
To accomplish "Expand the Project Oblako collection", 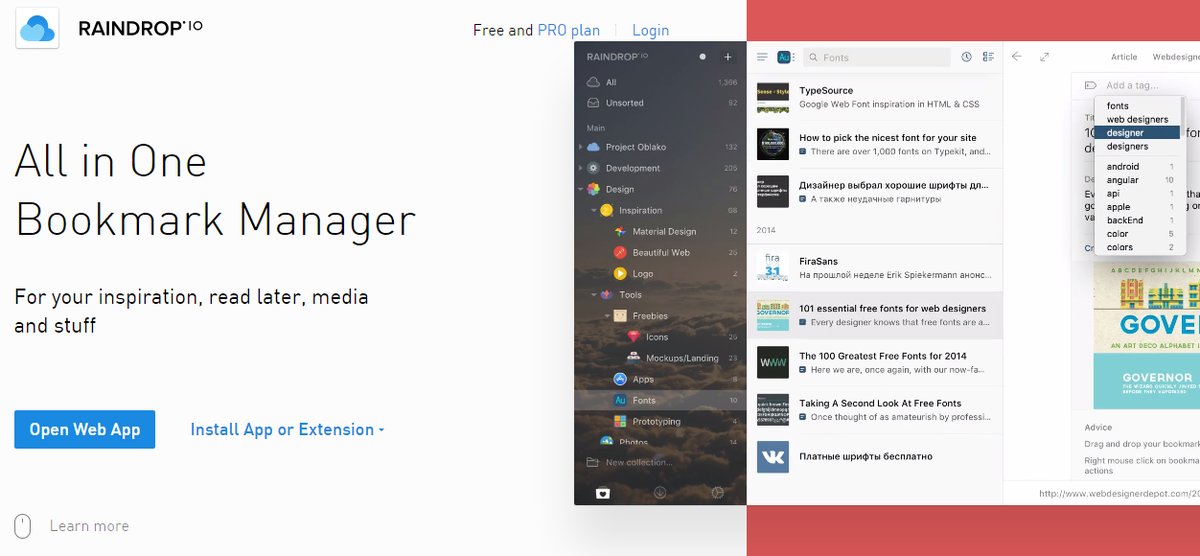I will 580,147.
